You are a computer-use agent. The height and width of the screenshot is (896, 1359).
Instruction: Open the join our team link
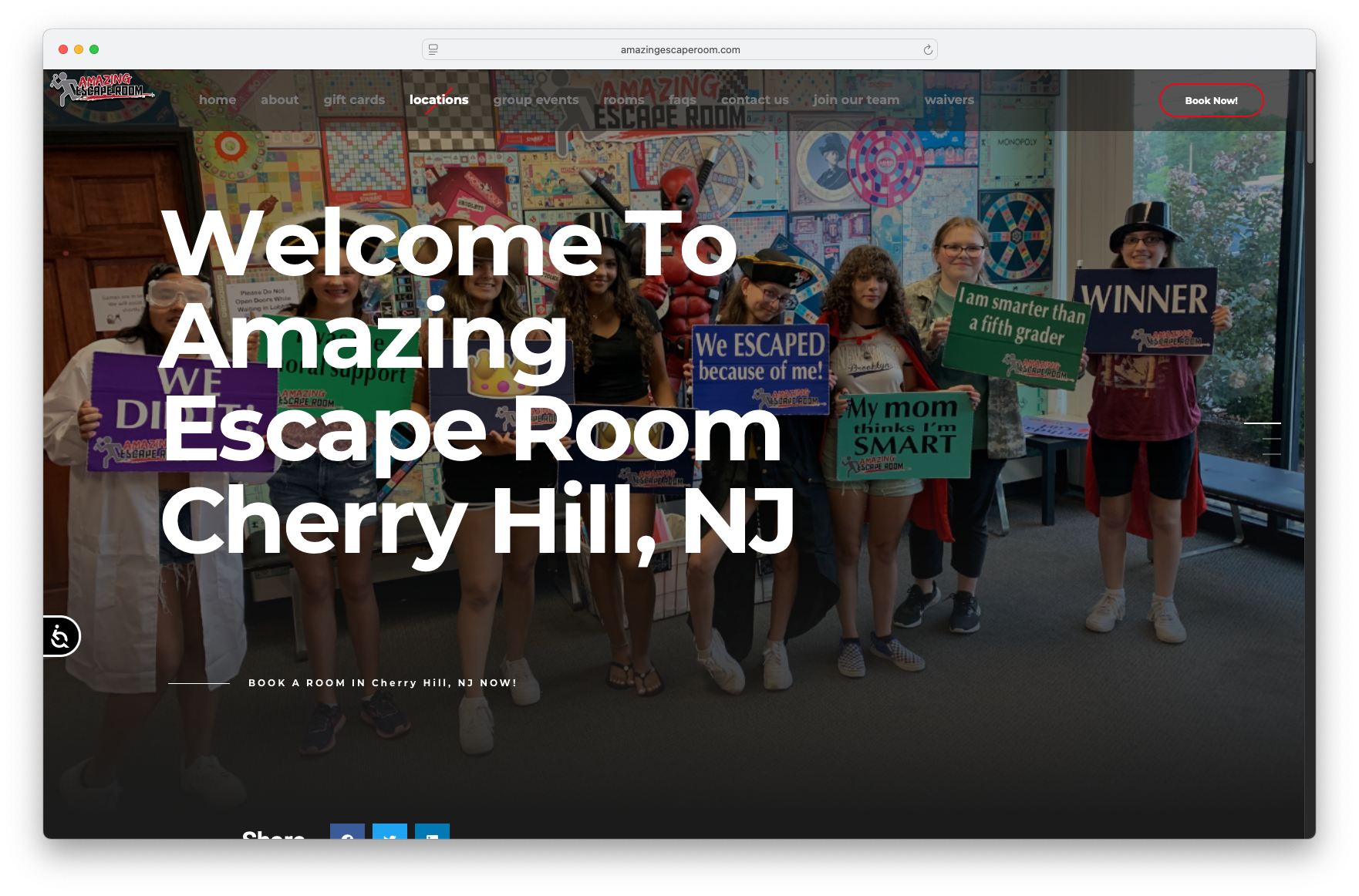tap(856, 100)
